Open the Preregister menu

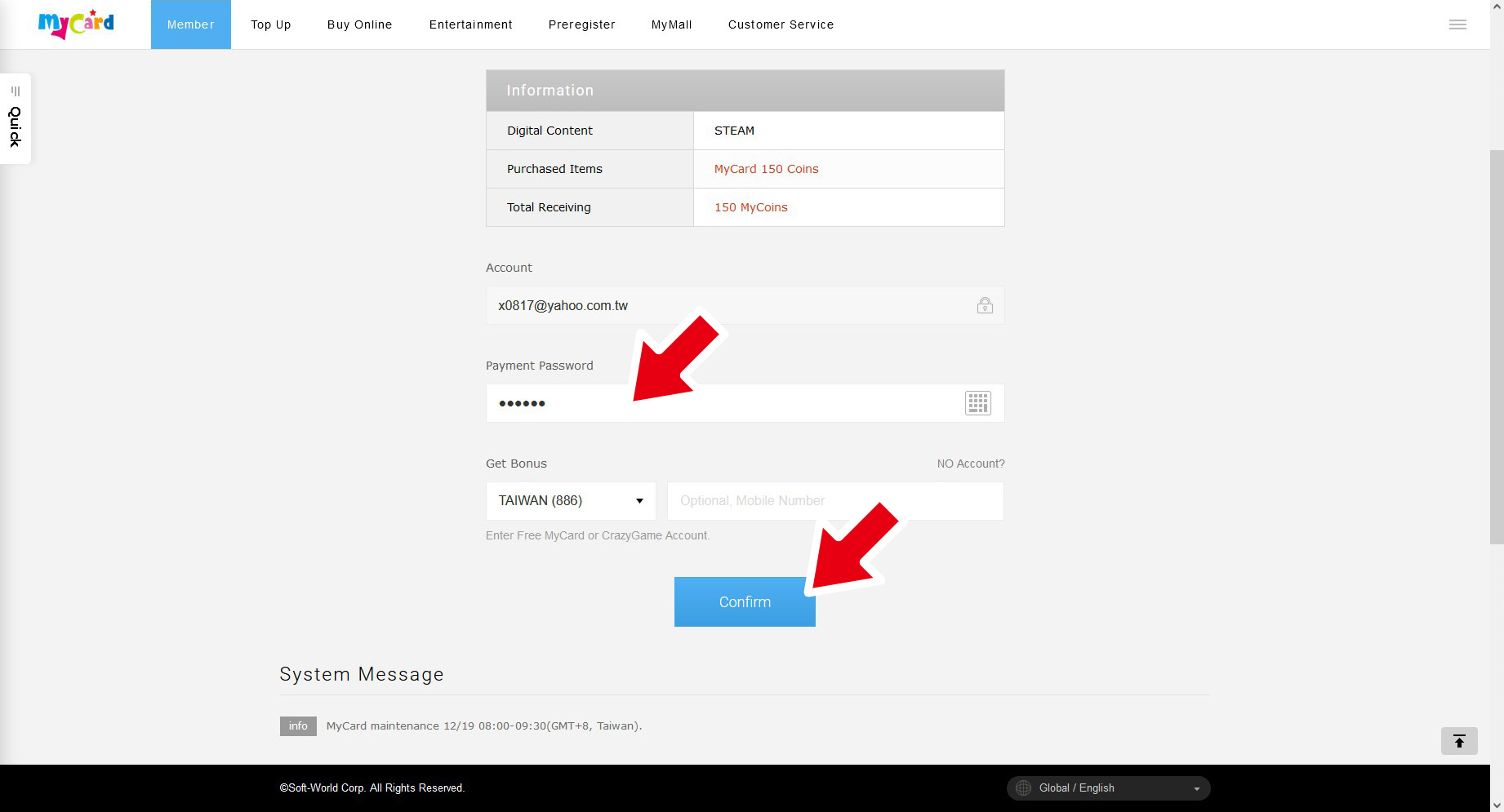coord(582,24)
